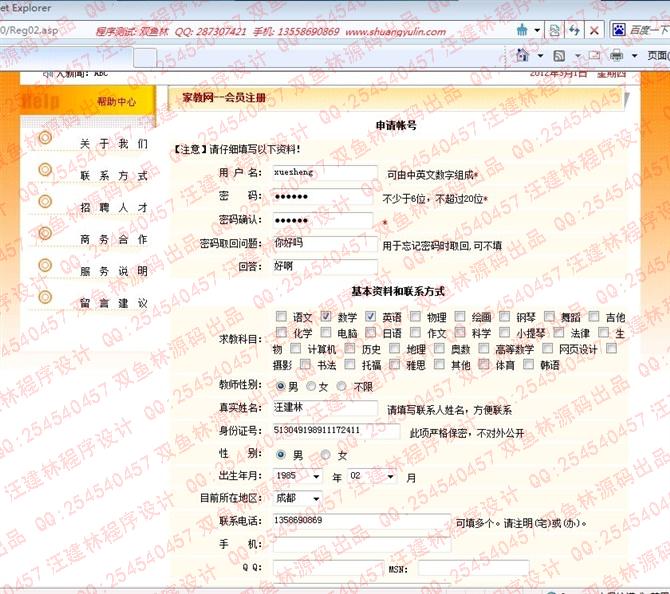Screen dimensions: 670x594
Task: Click the 家教网--会员注册 heading
Action: click(224, 98)
